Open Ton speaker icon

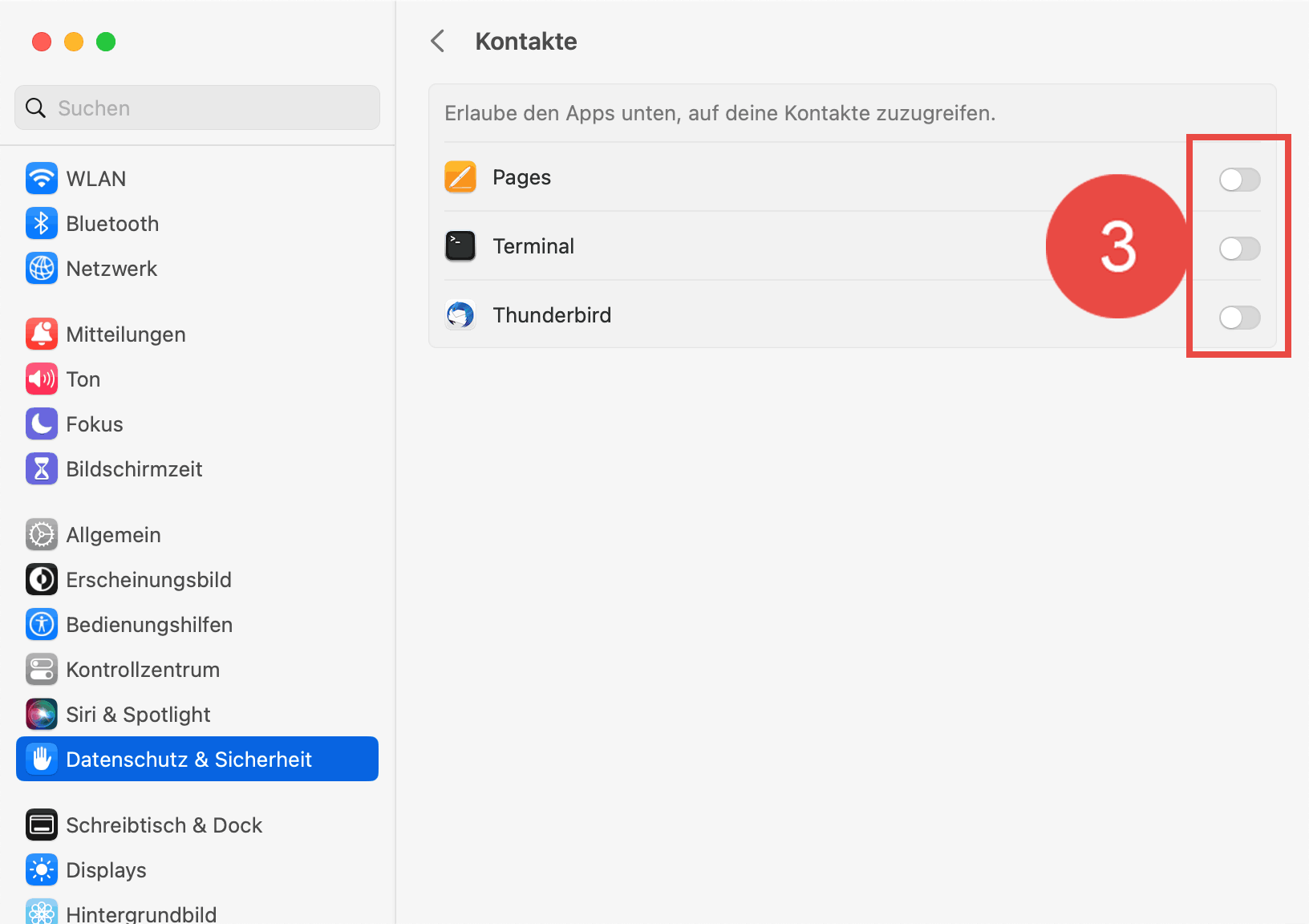click(x=42, y=379)
